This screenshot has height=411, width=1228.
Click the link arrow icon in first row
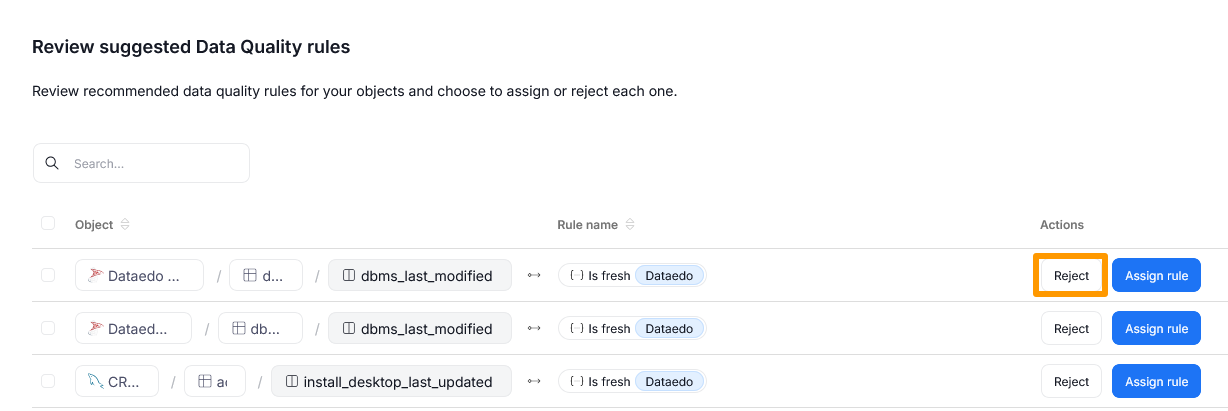534,275
